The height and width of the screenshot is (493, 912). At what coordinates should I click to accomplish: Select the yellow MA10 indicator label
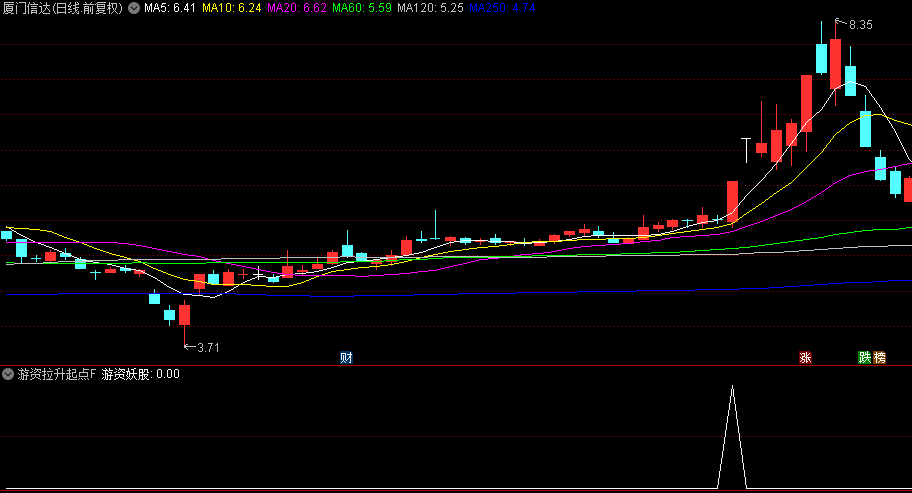pos(231,8)
